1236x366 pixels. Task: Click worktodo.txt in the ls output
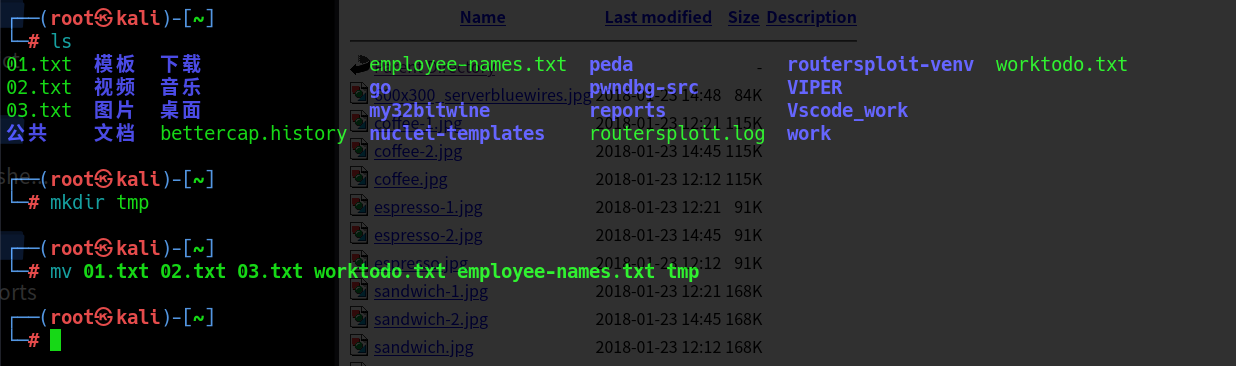[x=1062, y=64]
